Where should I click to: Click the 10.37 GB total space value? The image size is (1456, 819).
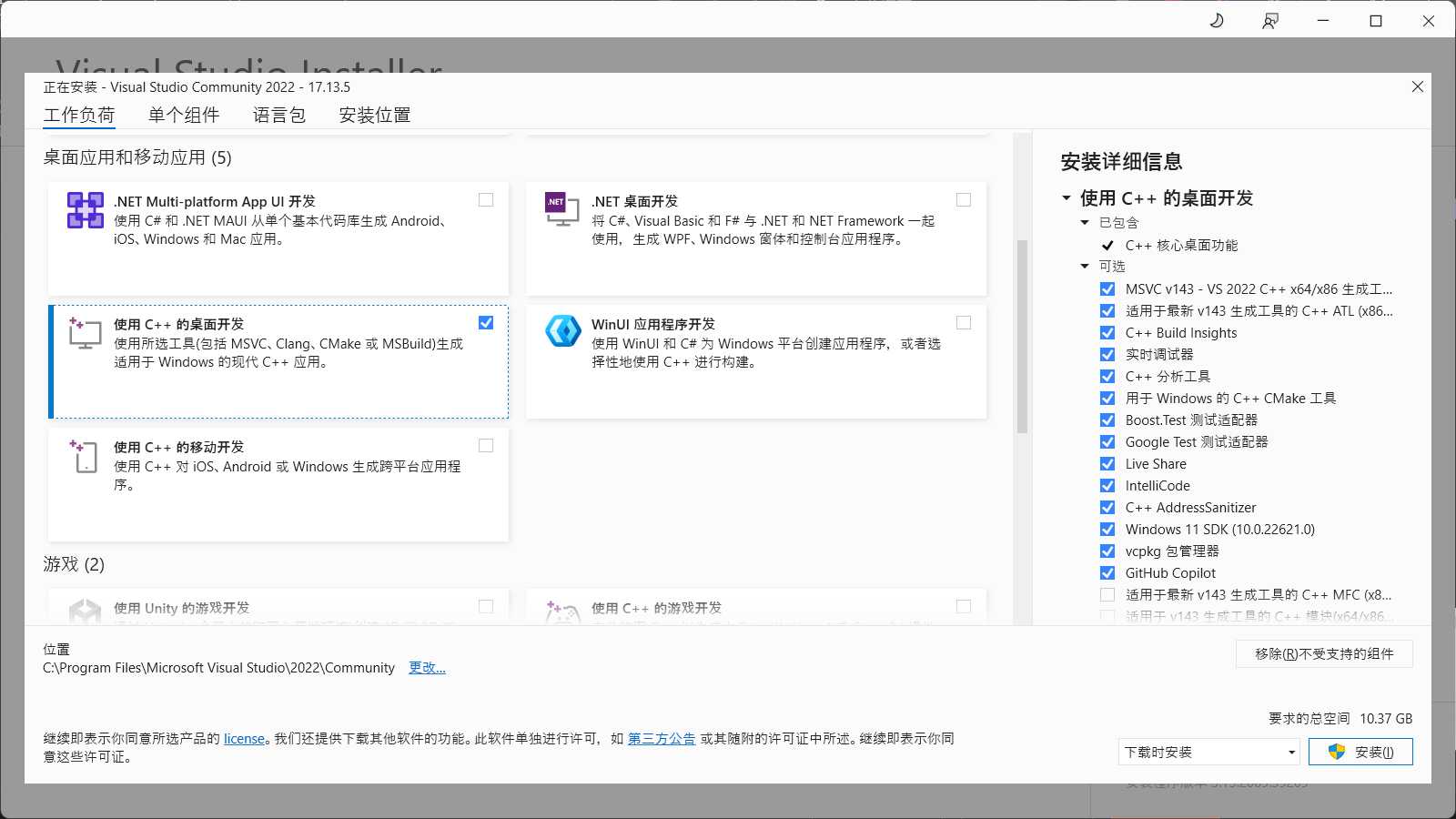coord(1386,719)
